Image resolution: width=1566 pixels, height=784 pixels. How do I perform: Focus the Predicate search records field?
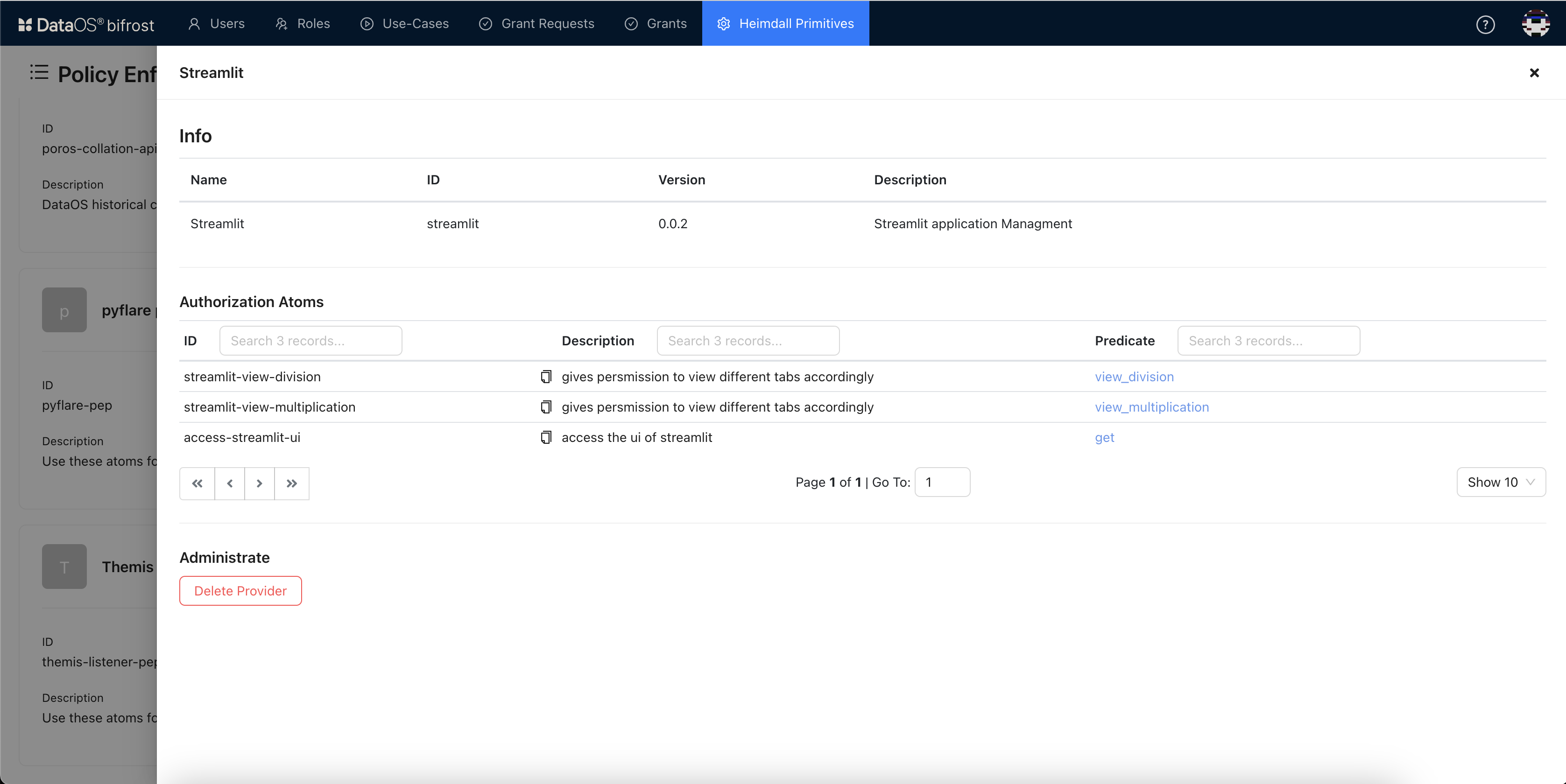pos(1269,341)
